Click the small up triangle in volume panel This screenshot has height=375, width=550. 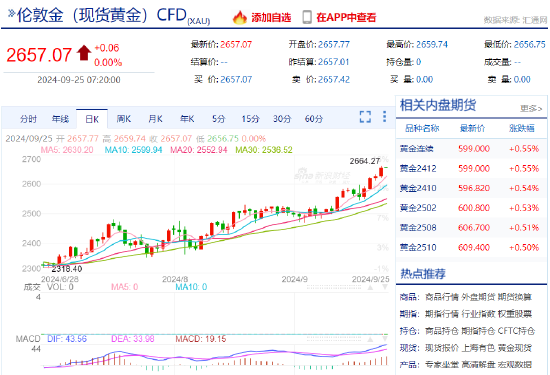tap(370, 287)
